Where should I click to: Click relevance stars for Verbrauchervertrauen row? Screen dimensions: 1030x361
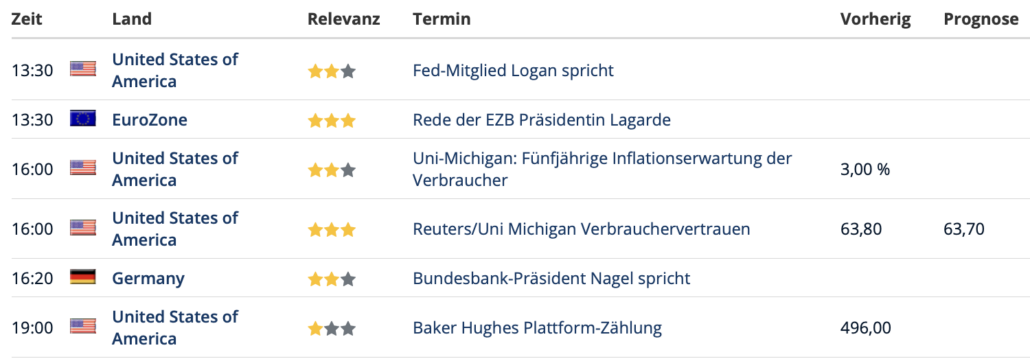pyautogui.click(x=332, y=230)
